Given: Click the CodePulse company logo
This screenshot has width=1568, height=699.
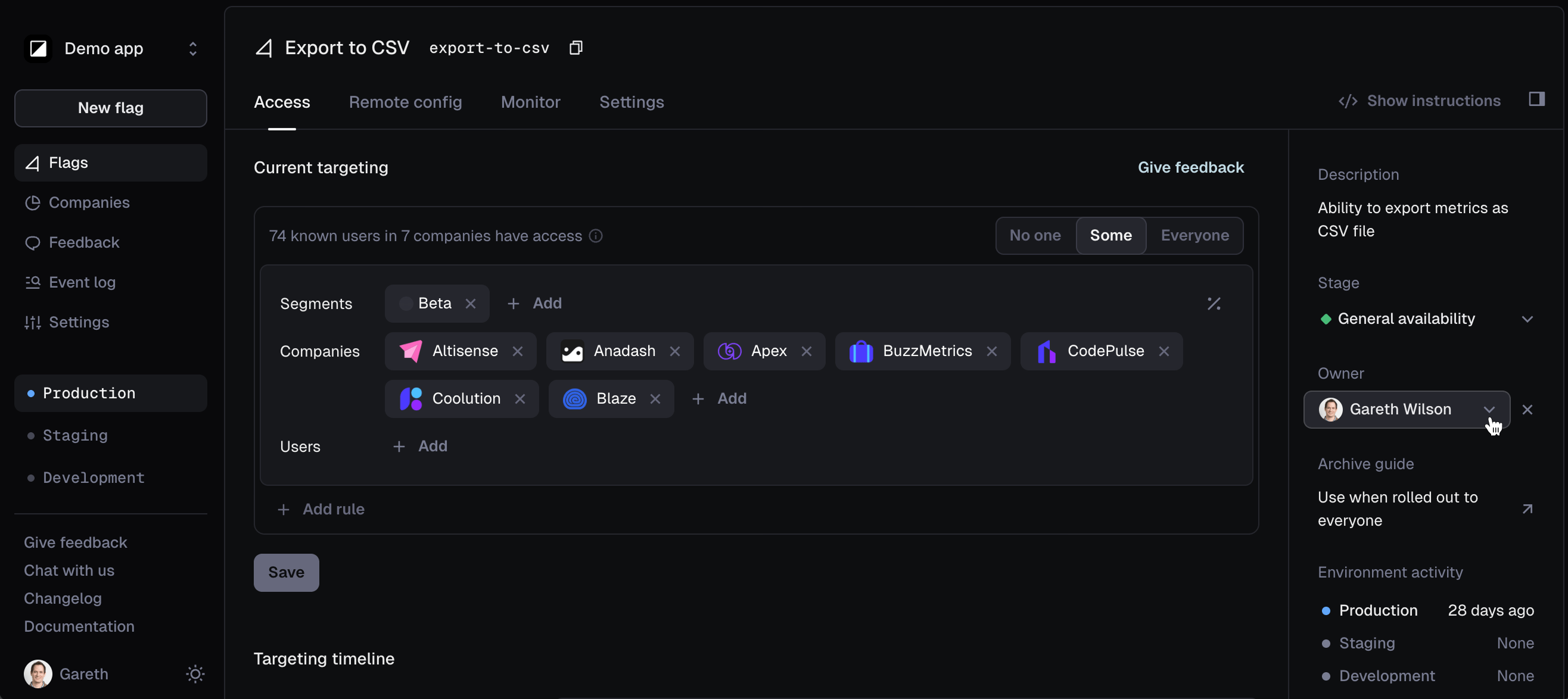Looking at the screenshot, I should pos(1046,351).
